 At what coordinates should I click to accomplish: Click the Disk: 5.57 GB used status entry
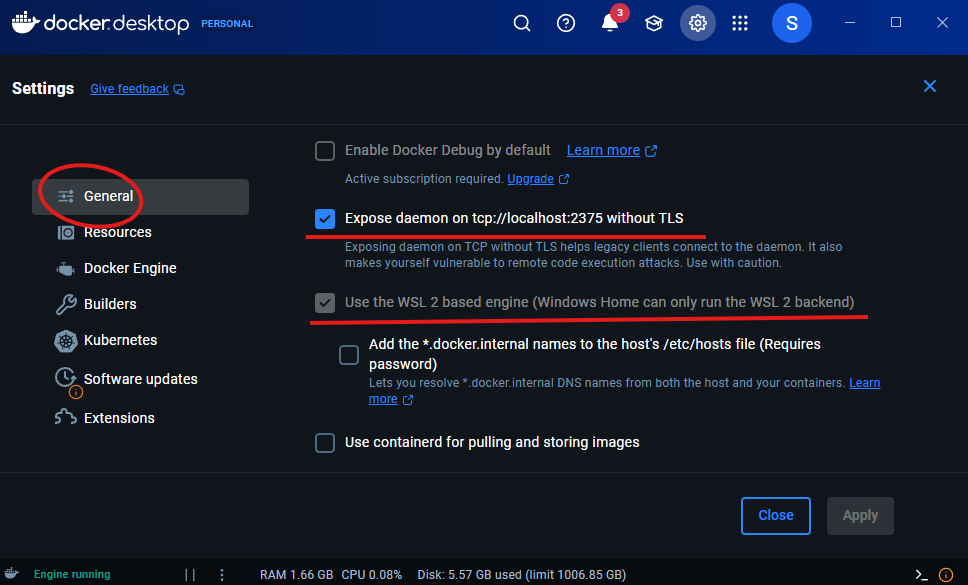coord(522,575)
